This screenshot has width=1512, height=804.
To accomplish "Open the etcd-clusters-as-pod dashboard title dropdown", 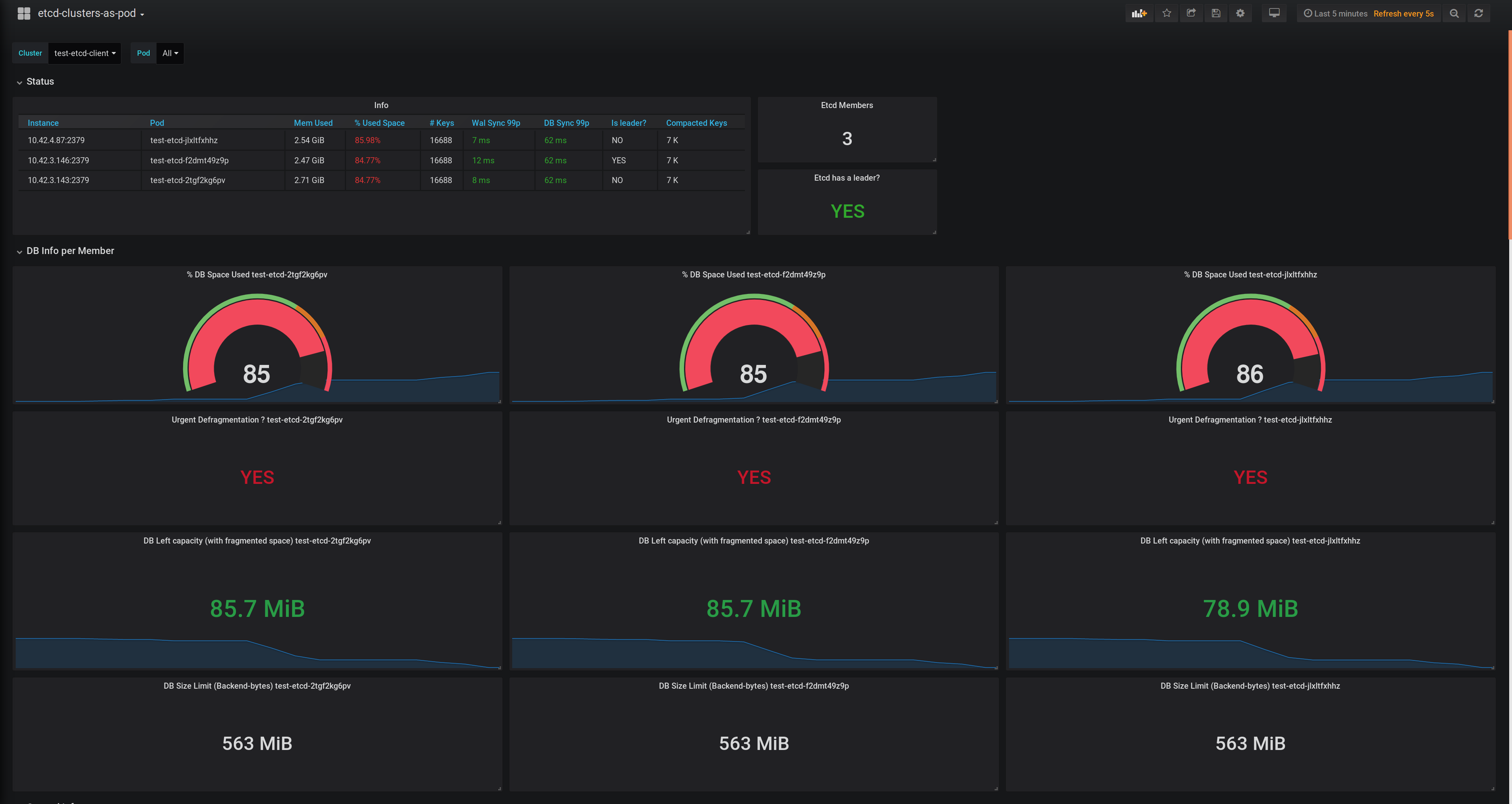I will click(90, 13).
